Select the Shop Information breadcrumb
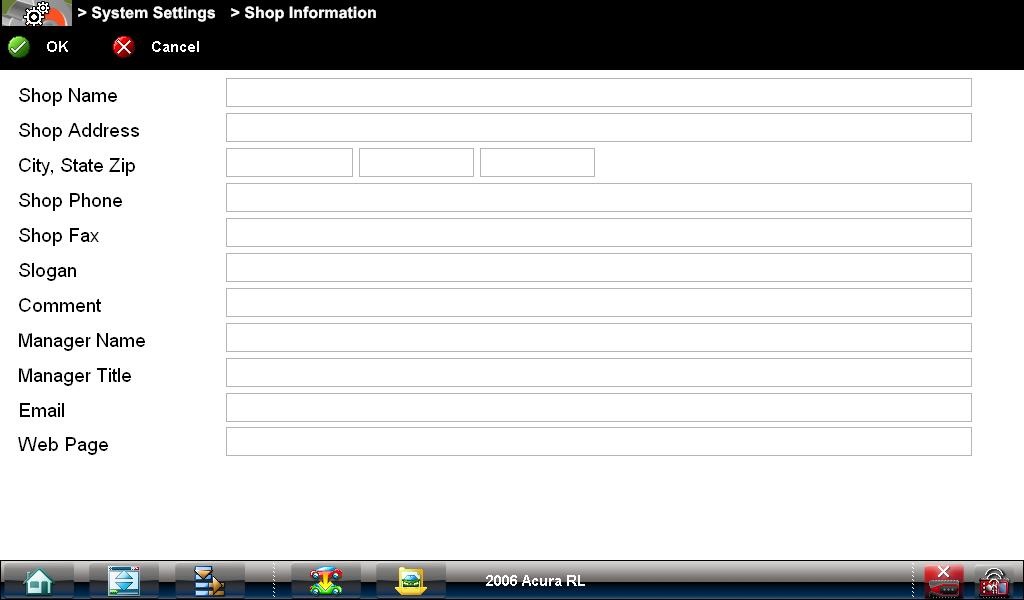Image resolution: width=1024 pixels, height=600 pixels. 303,13
